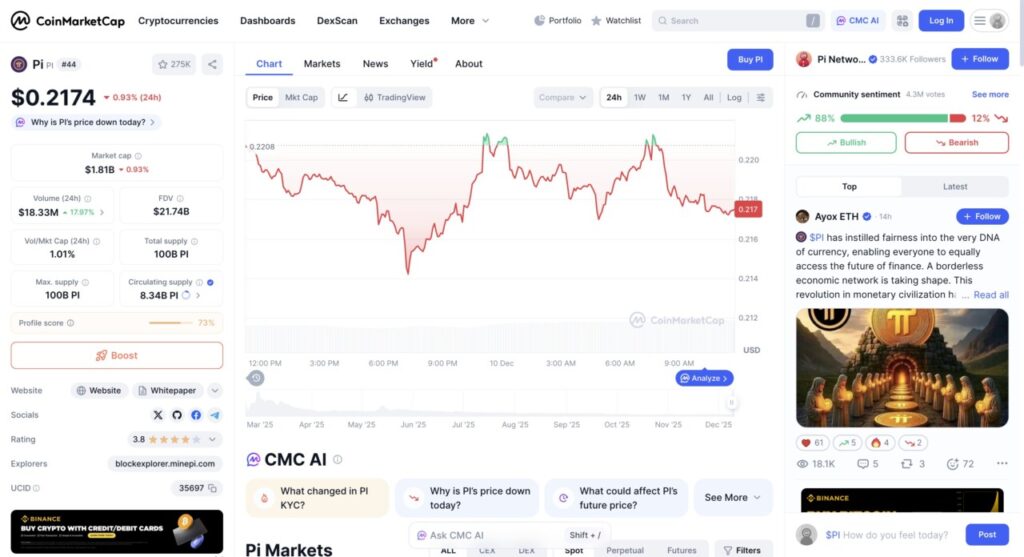This screenshot has width=1024, height=557.
Task: Switch to the Markets tab
Action: pyautogui.click(x=322, y=63)
